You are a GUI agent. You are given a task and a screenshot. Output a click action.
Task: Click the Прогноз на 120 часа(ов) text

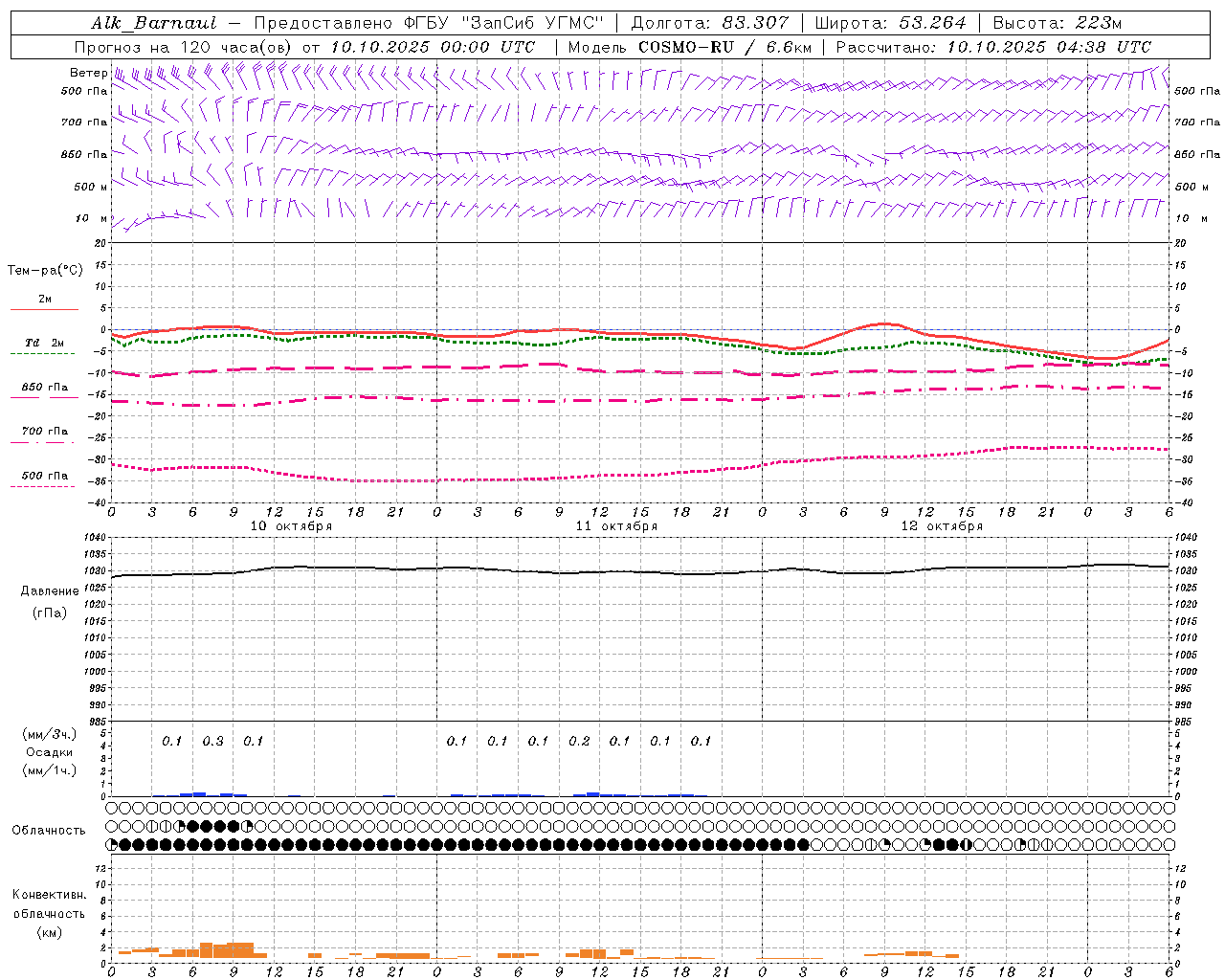(184, 47)
